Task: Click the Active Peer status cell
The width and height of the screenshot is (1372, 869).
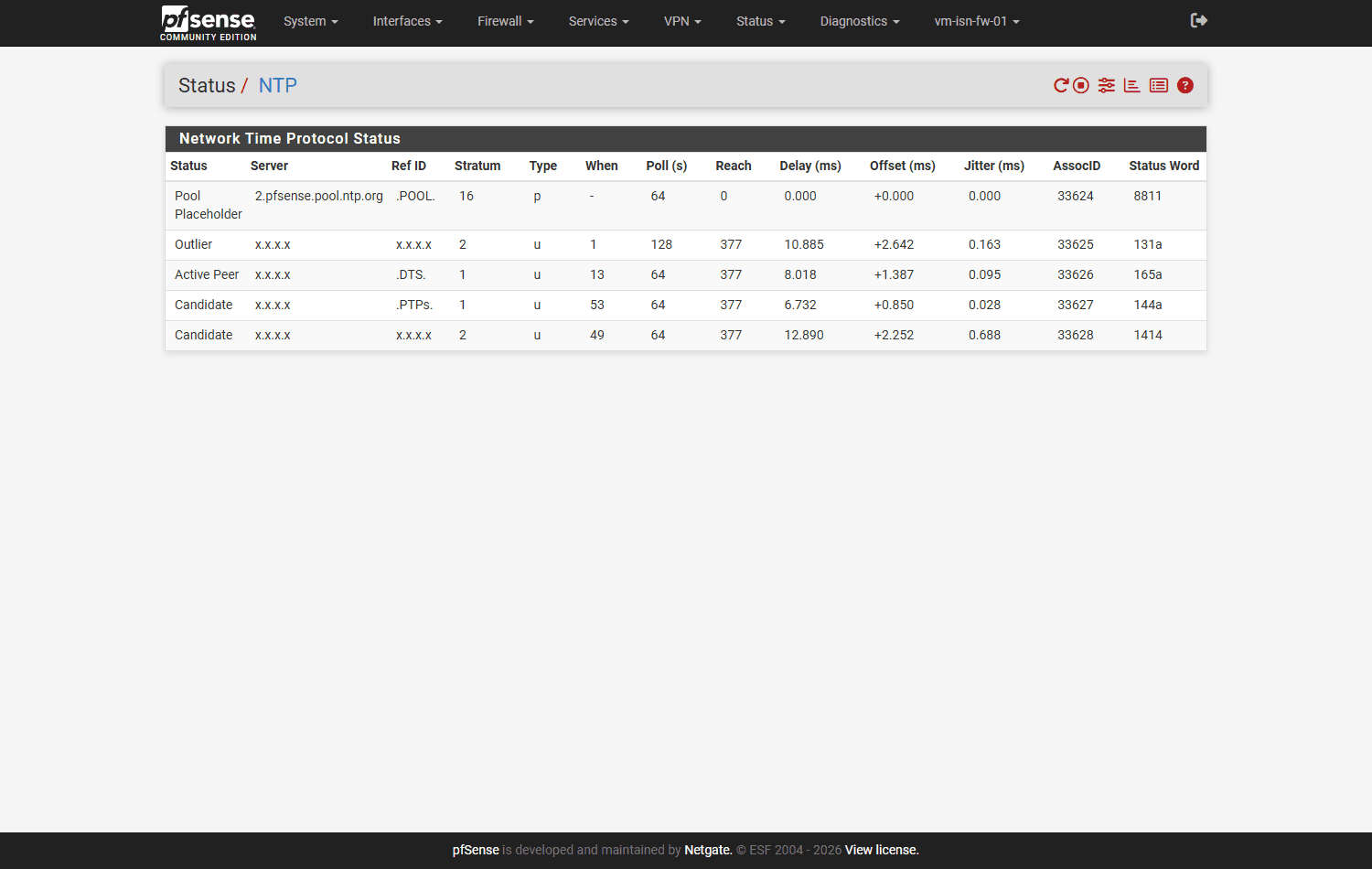Action: tap(207, 274)
